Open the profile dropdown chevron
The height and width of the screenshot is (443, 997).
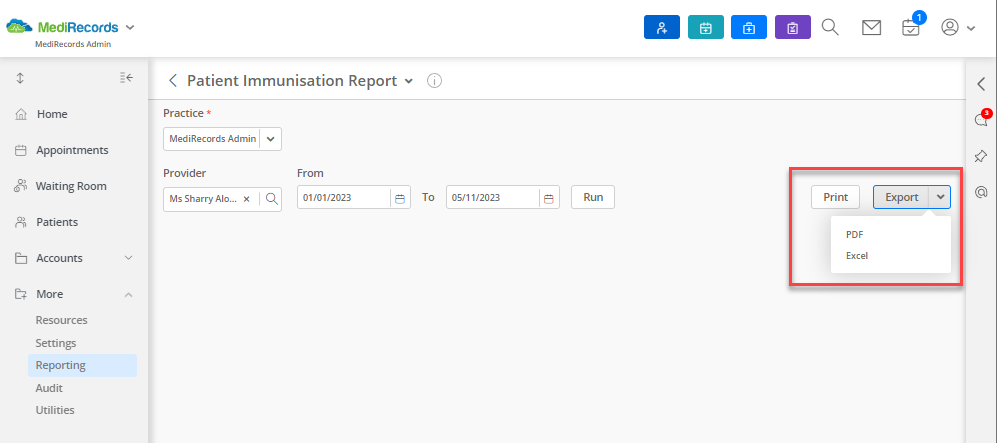click(x=971, y=28)
